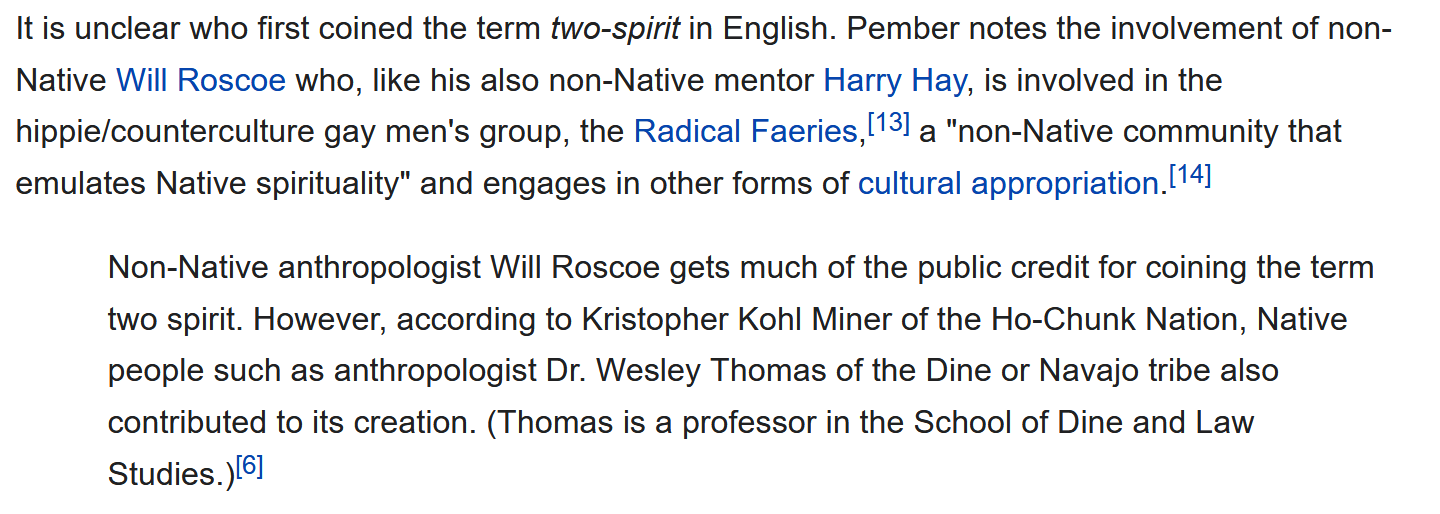Jump to citation [14]
This screenshot has height=514, width=1440.
point(1190,176)
